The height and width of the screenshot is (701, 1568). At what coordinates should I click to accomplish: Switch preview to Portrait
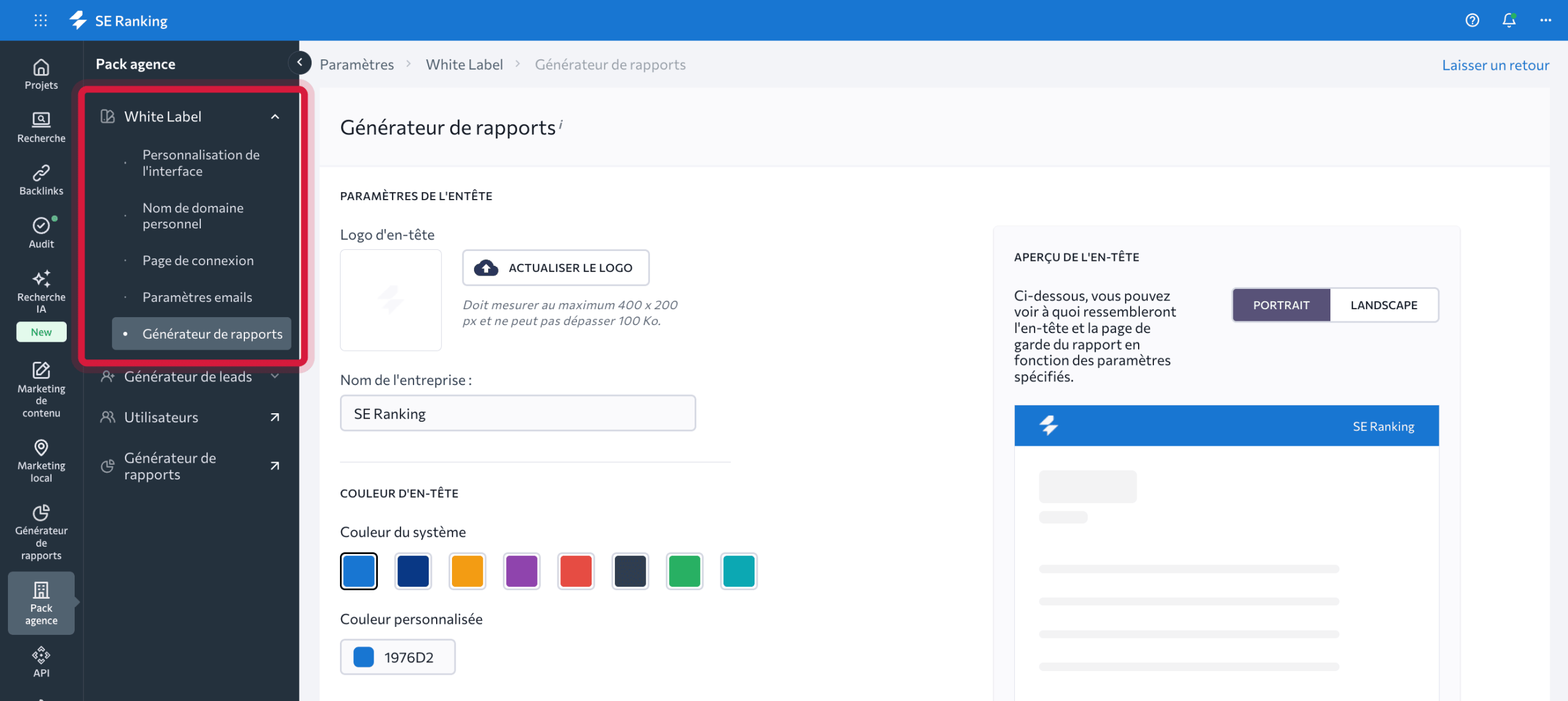coord(1281,305)
